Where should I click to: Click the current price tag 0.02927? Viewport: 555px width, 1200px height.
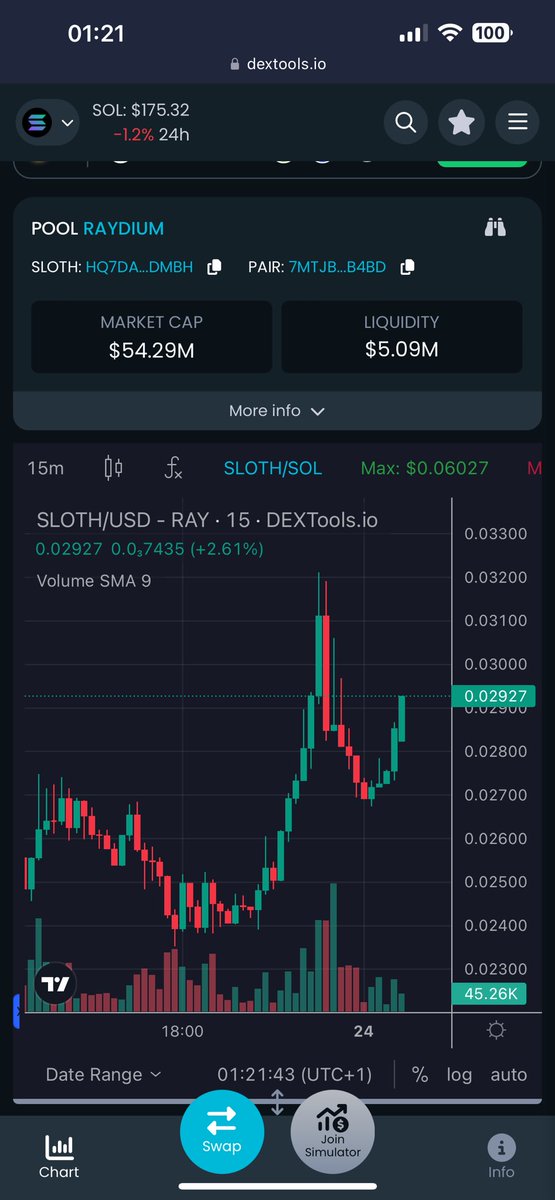493,696
